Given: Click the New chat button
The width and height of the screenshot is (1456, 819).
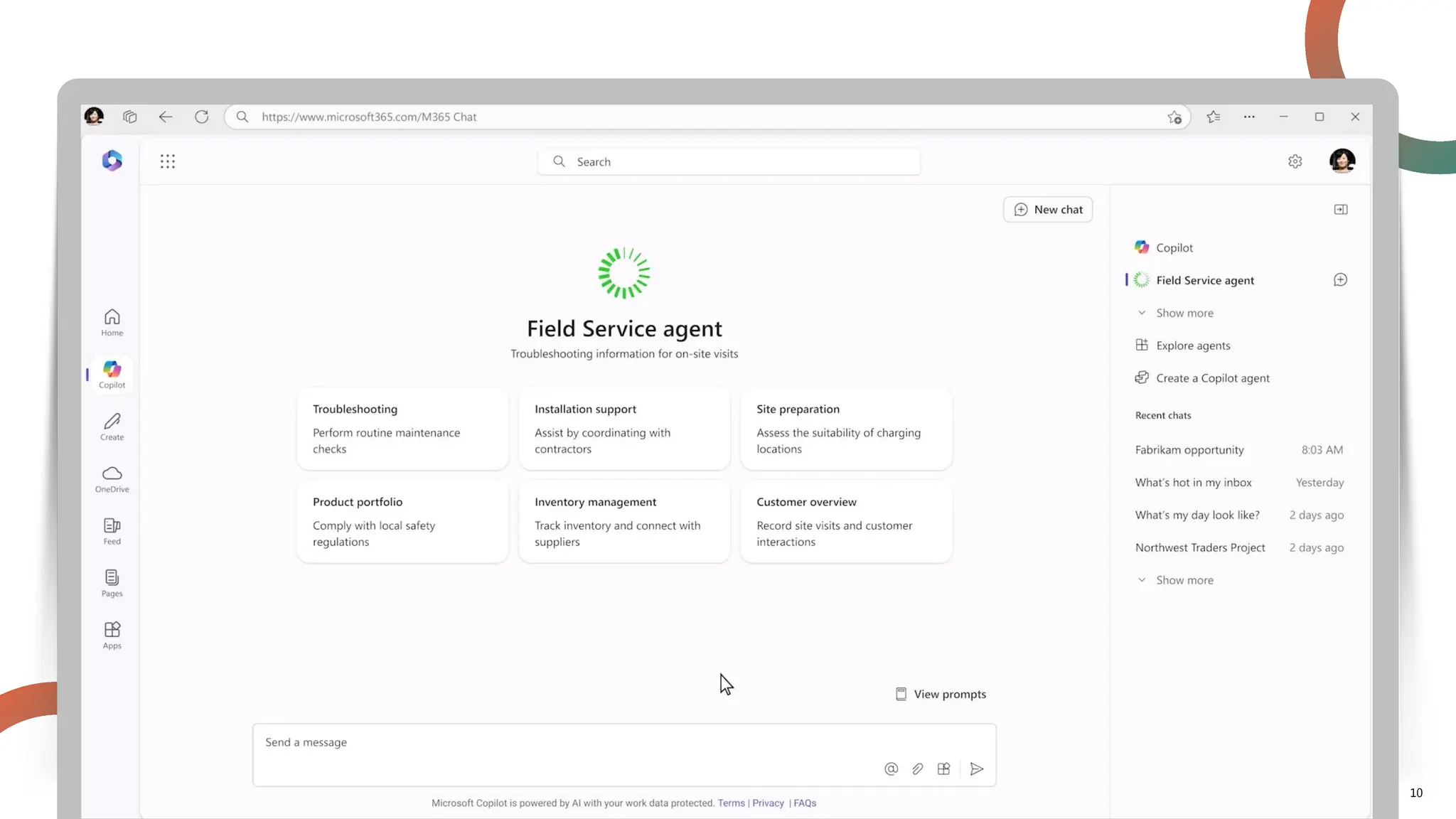Looking at the screenshot, I should click(1048, 210).
